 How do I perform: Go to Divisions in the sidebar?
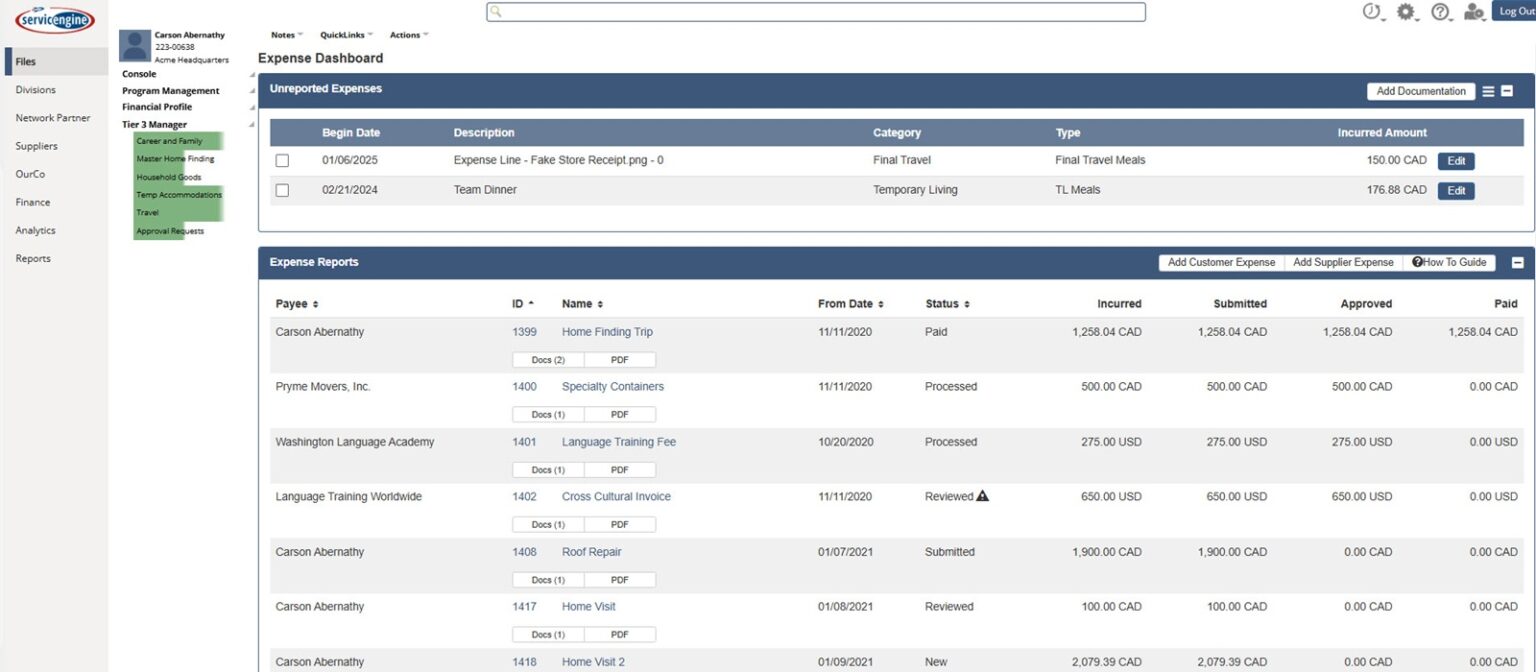click(x=36, y=89)
